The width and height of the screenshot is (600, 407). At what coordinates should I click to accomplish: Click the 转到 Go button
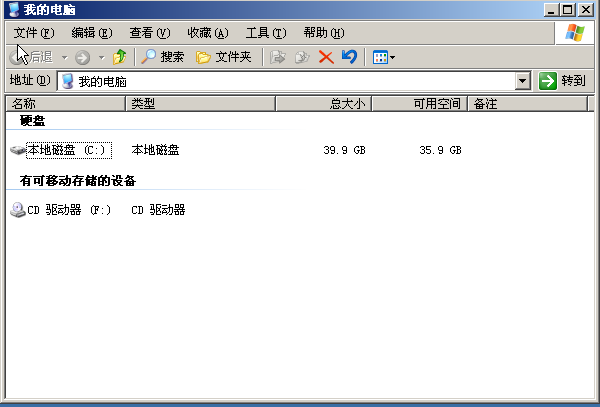[562, 81]
